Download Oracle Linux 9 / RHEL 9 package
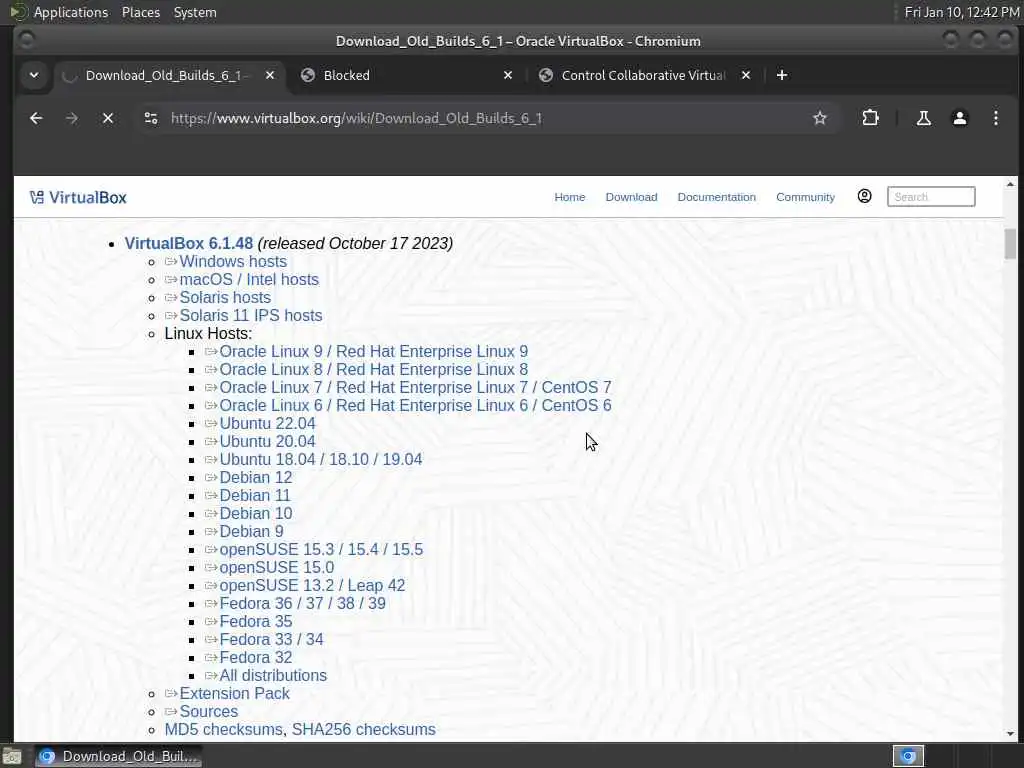This screenshot has height=768, width=1024. [x=374, y=351]
